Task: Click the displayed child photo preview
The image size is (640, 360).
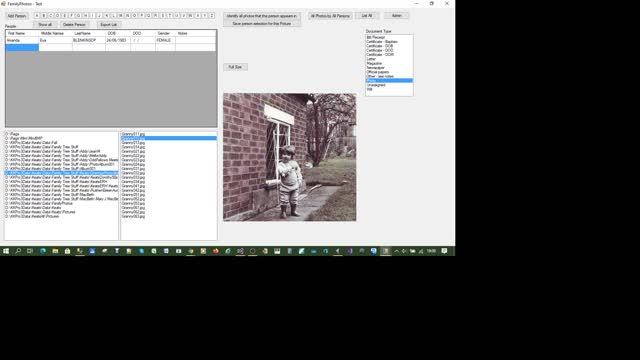Action: 289,157
